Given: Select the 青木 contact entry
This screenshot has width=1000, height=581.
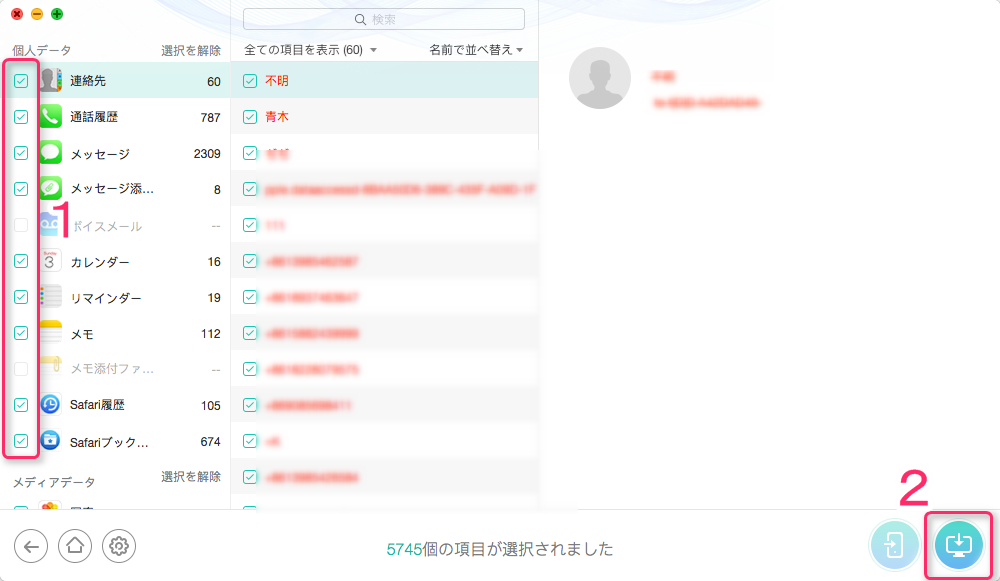Looking at the screenshot, I should tap(277, 117).
